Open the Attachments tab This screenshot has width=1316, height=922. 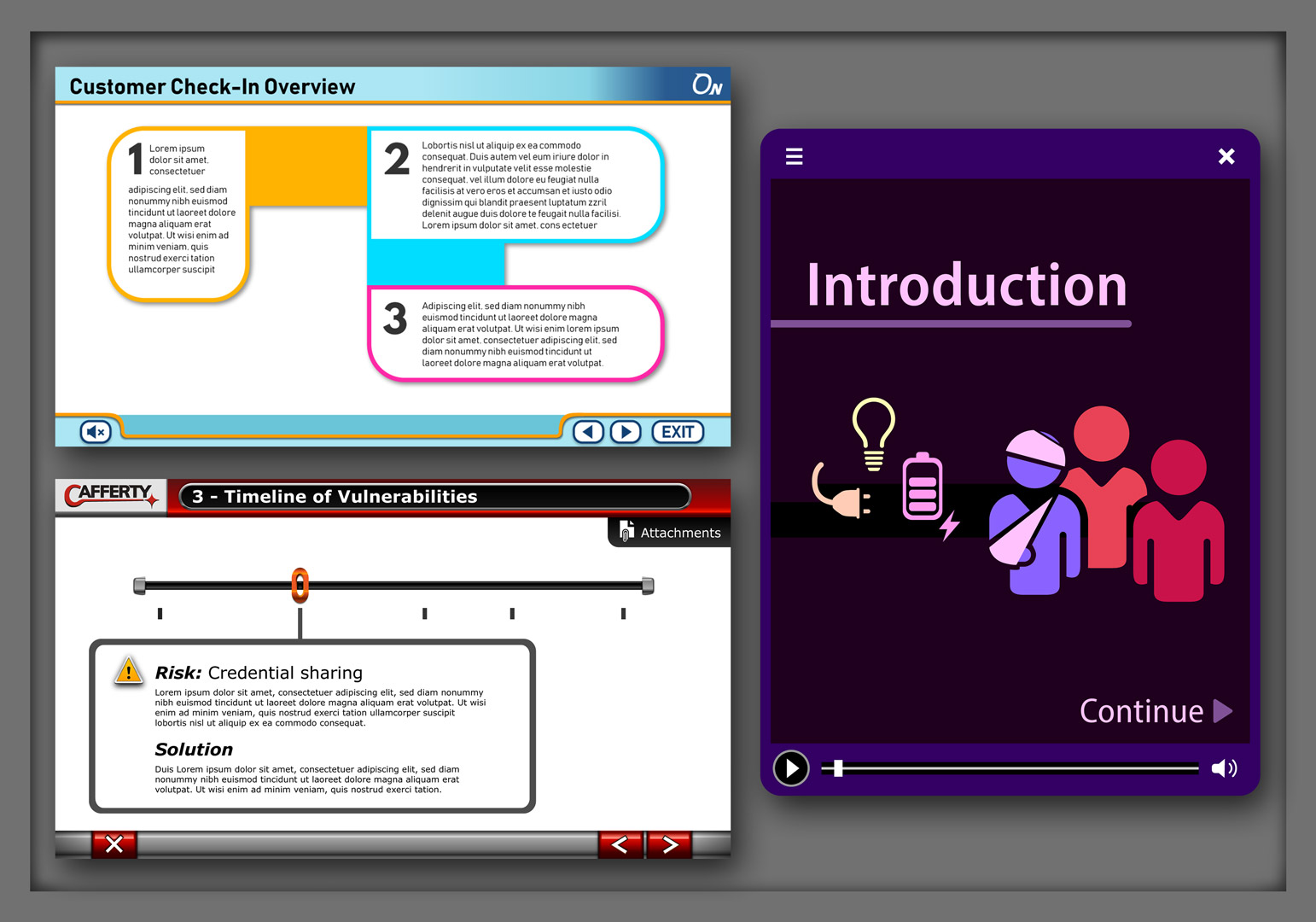(671, 533)
